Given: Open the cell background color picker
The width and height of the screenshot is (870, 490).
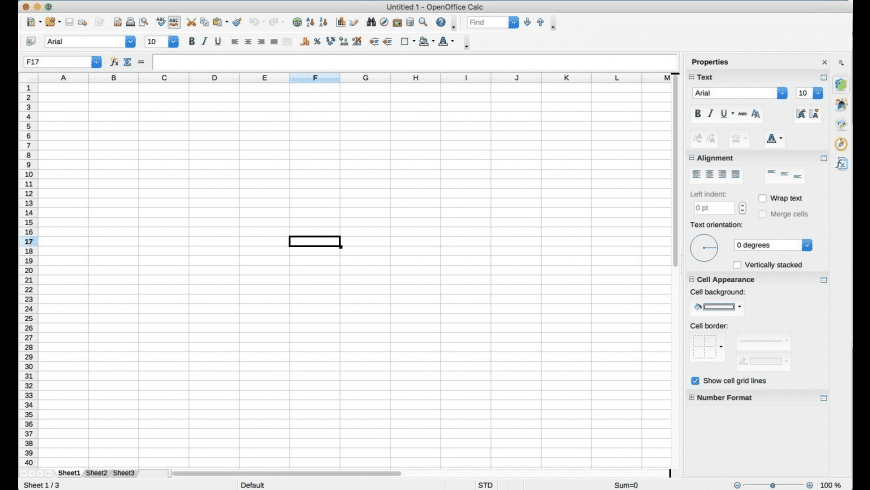Looking at the screenshot, I should (717, 307).
